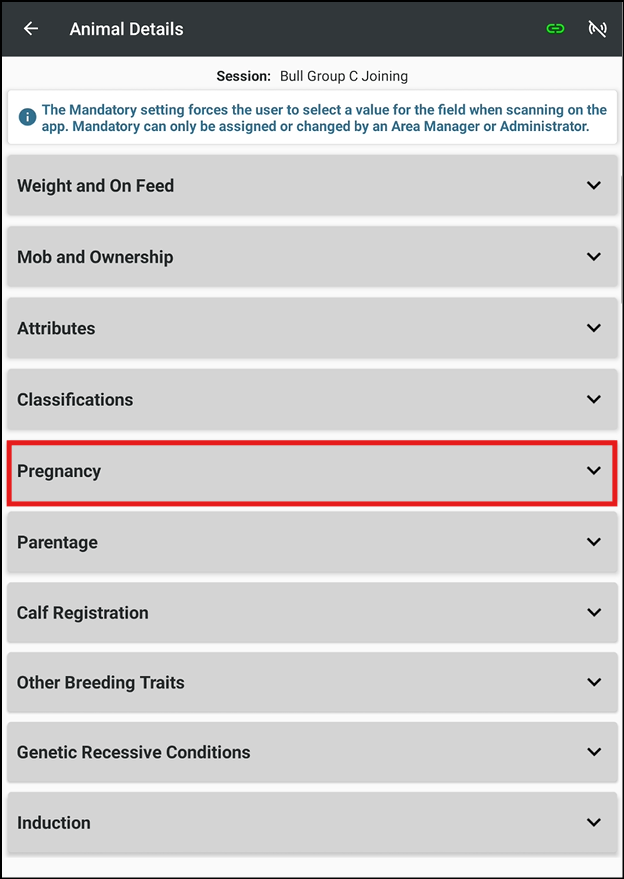Screen dimensions: 624x879
Task: Tap the back arrow icon
Action: [x=31, y=29]
